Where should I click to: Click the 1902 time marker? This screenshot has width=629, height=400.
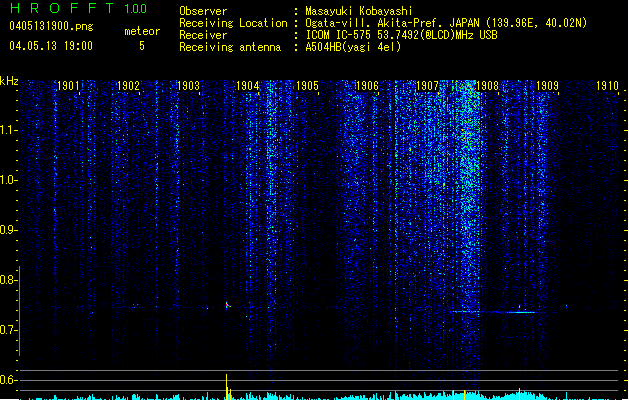pyautogui.click(x=128, y=86)
